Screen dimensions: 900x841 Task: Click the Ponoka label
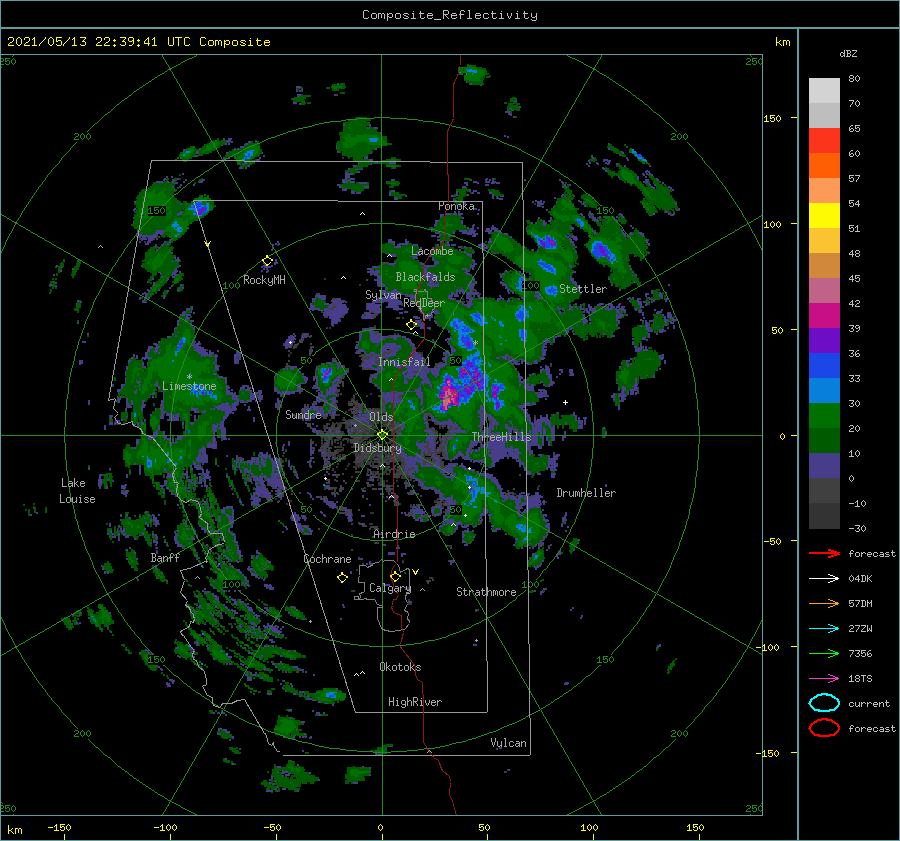tap(456, 206)
